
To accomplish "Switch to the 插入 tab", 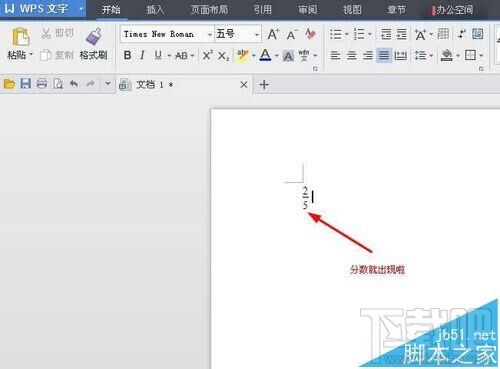I will click(x=155, y=10).
